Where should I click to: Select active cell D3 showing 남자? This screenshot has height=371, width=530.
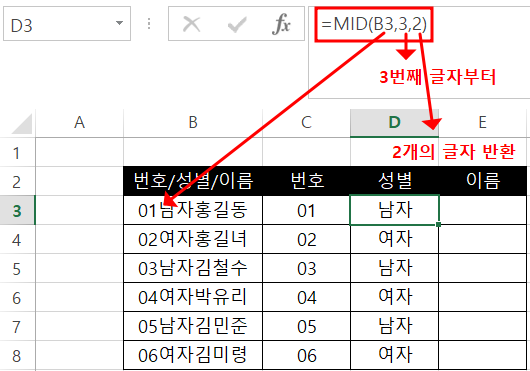pos(394,210)
